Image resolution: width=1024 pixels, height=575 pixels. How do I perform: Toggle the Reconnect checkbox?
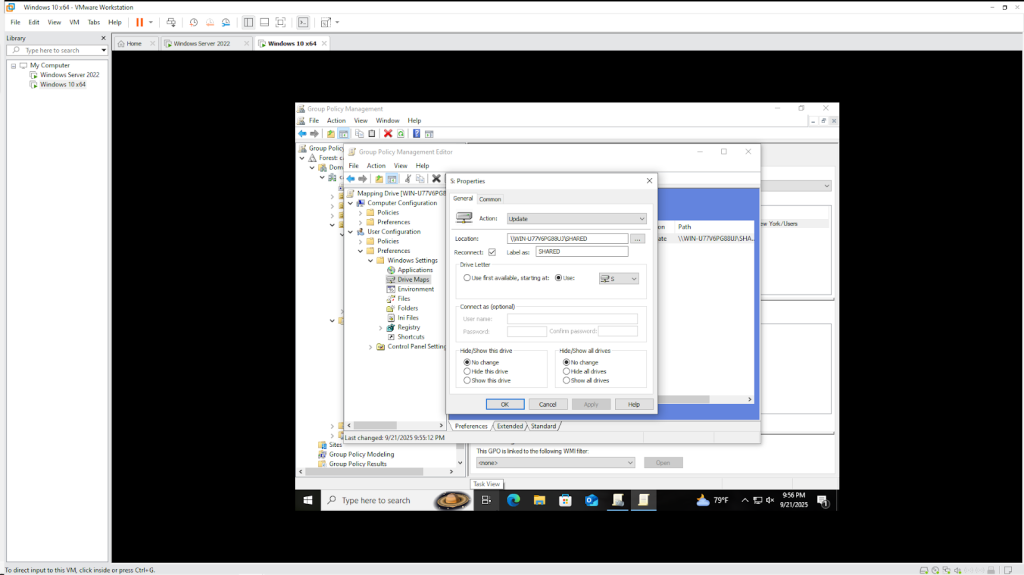[x=491, y=252]
